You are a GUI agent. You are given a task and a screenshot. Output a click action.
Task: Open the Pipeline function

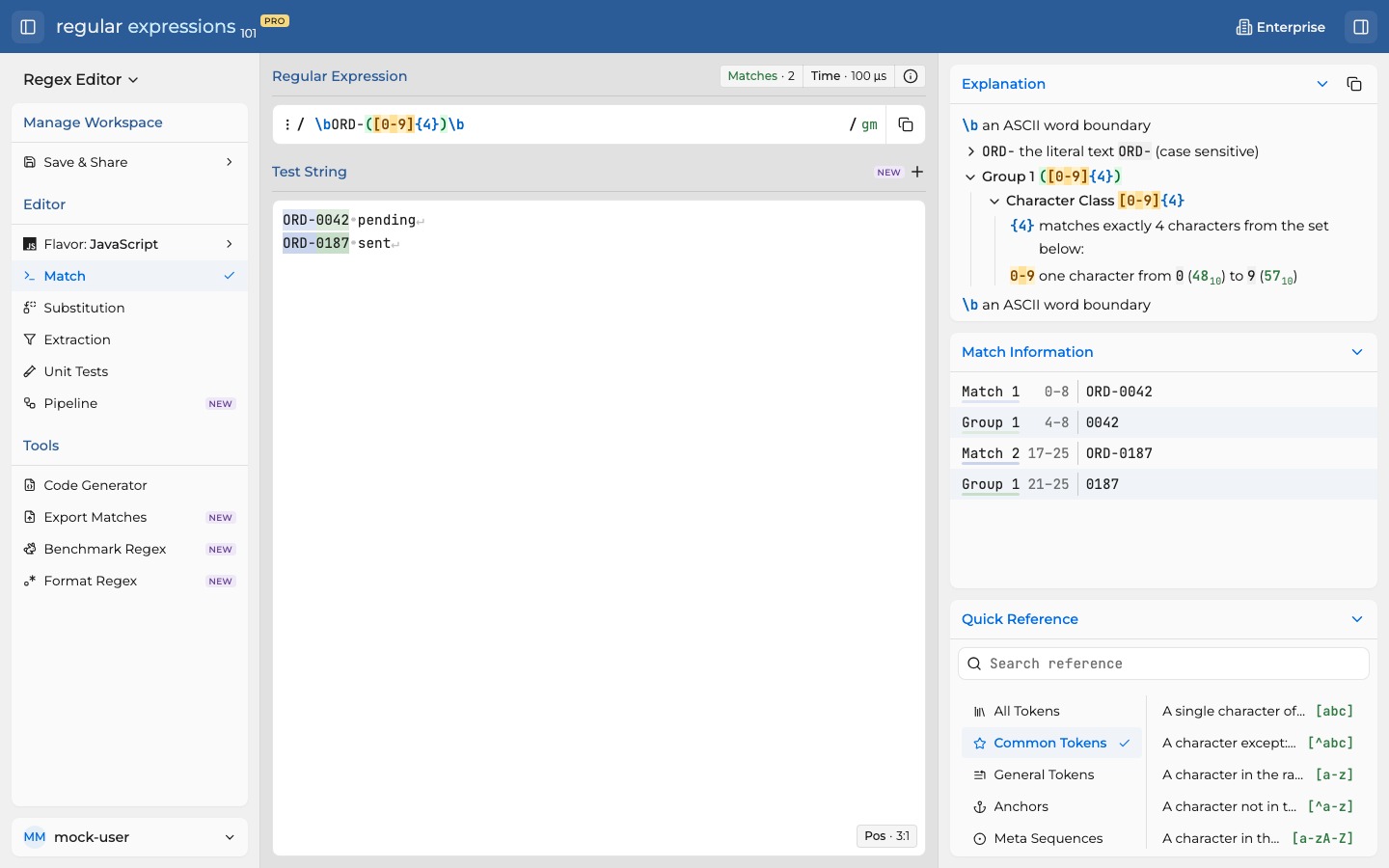click(129, 403)
